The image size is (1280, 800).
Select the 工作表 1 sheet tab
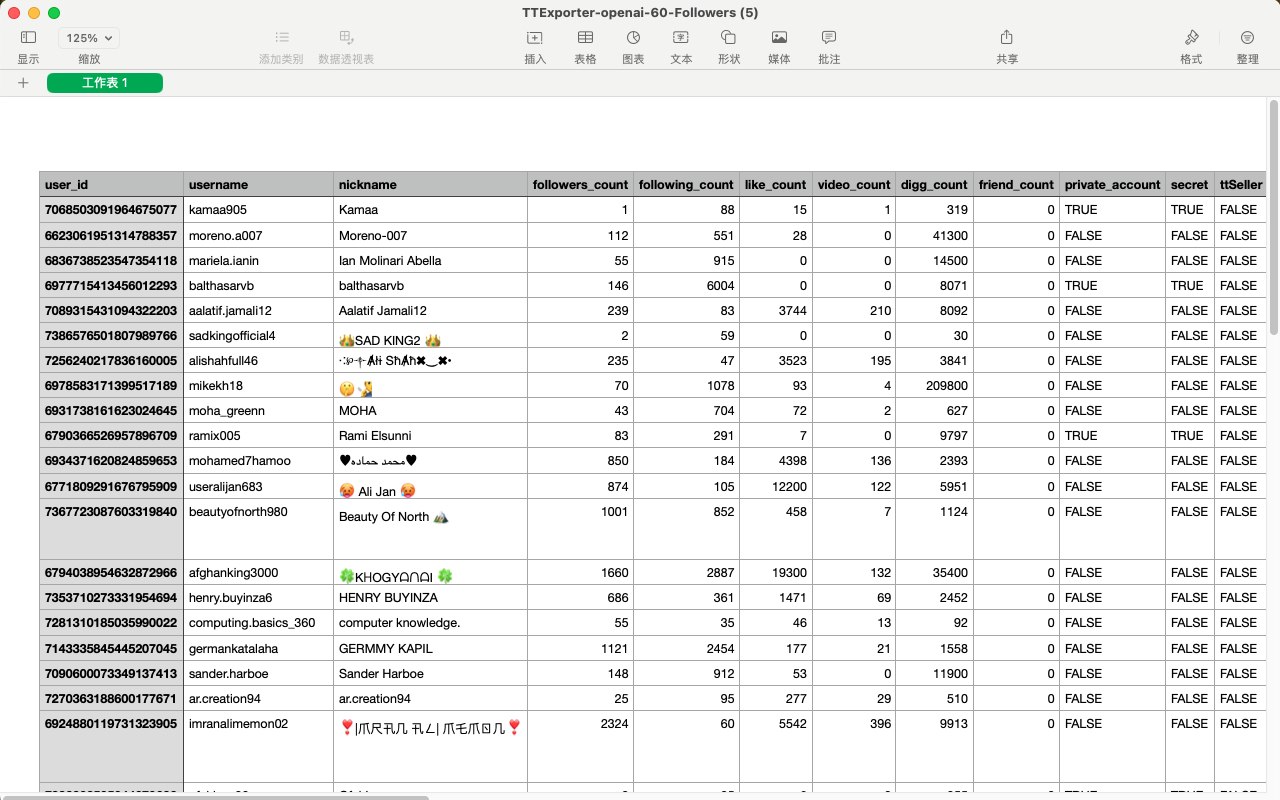105,83
